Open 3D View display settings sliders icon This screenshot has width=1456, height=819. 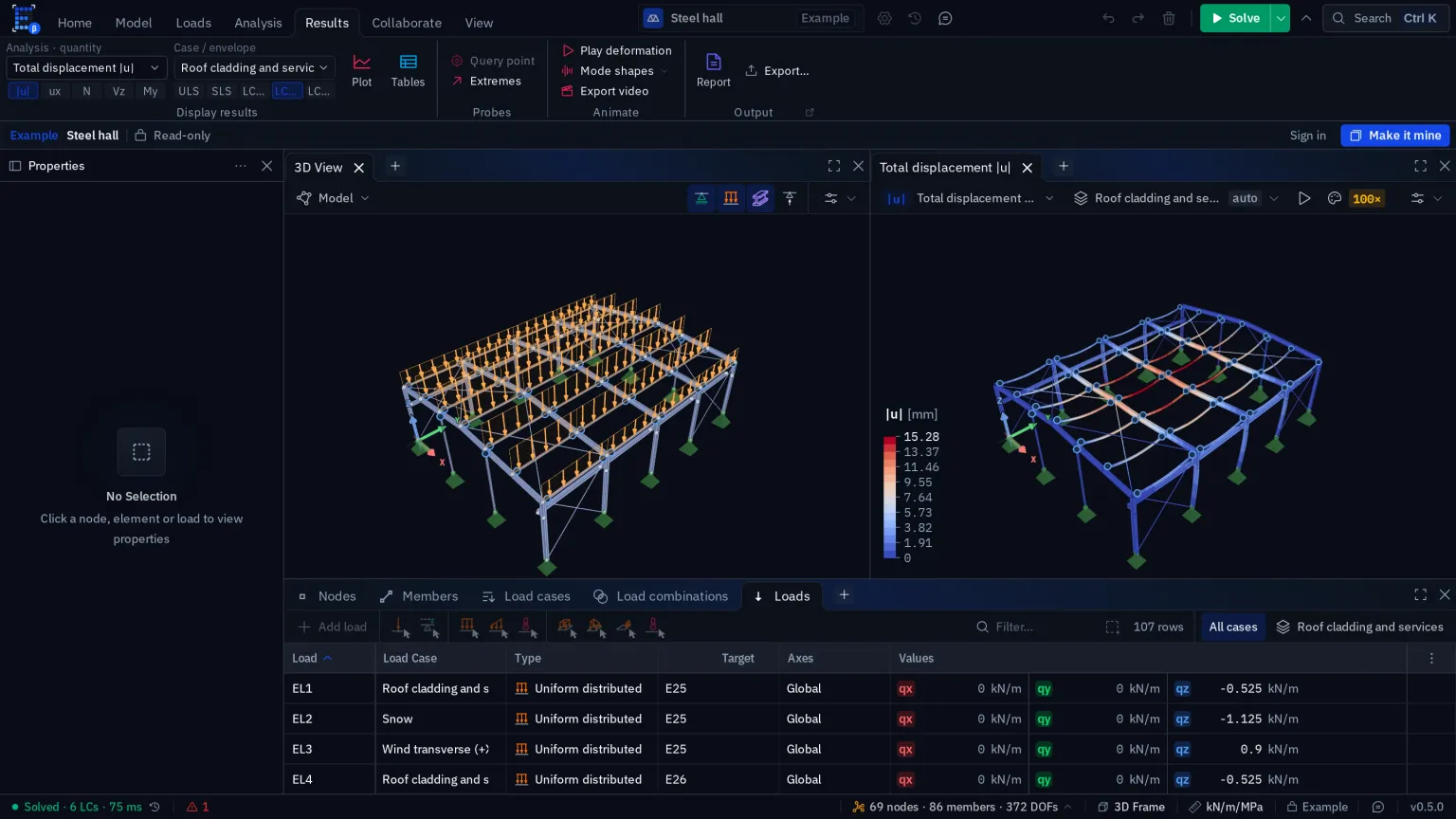pos(831,198)
